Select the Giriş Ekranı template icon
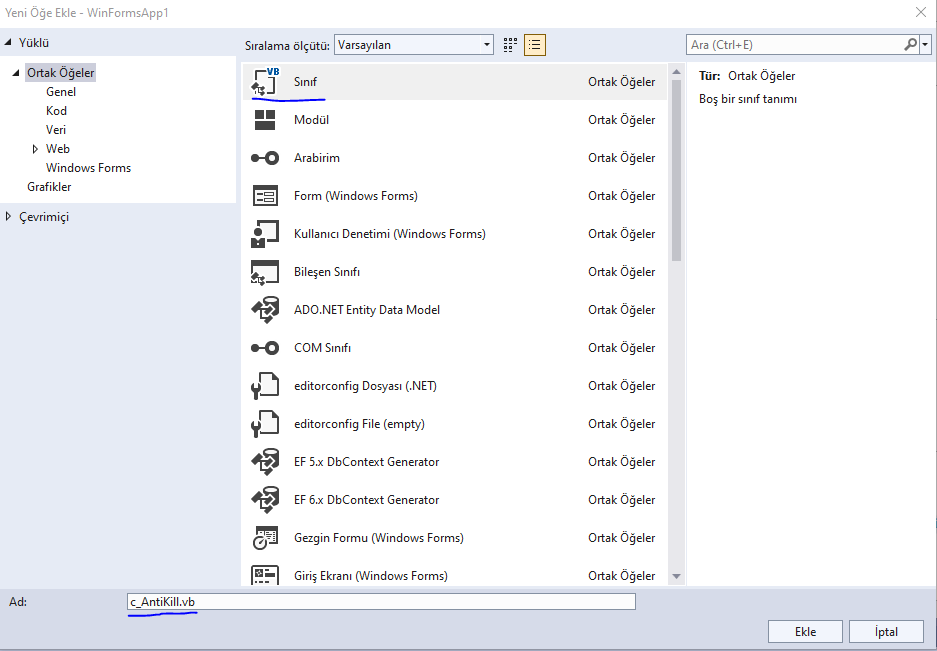The width and height of the screenshot is (937, 651). click(265, 575)
